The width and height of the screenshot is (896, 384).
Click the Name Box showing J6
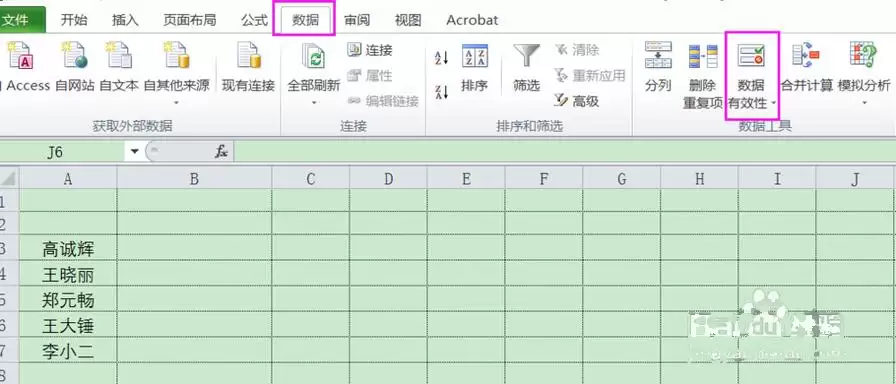coord(62,151)
